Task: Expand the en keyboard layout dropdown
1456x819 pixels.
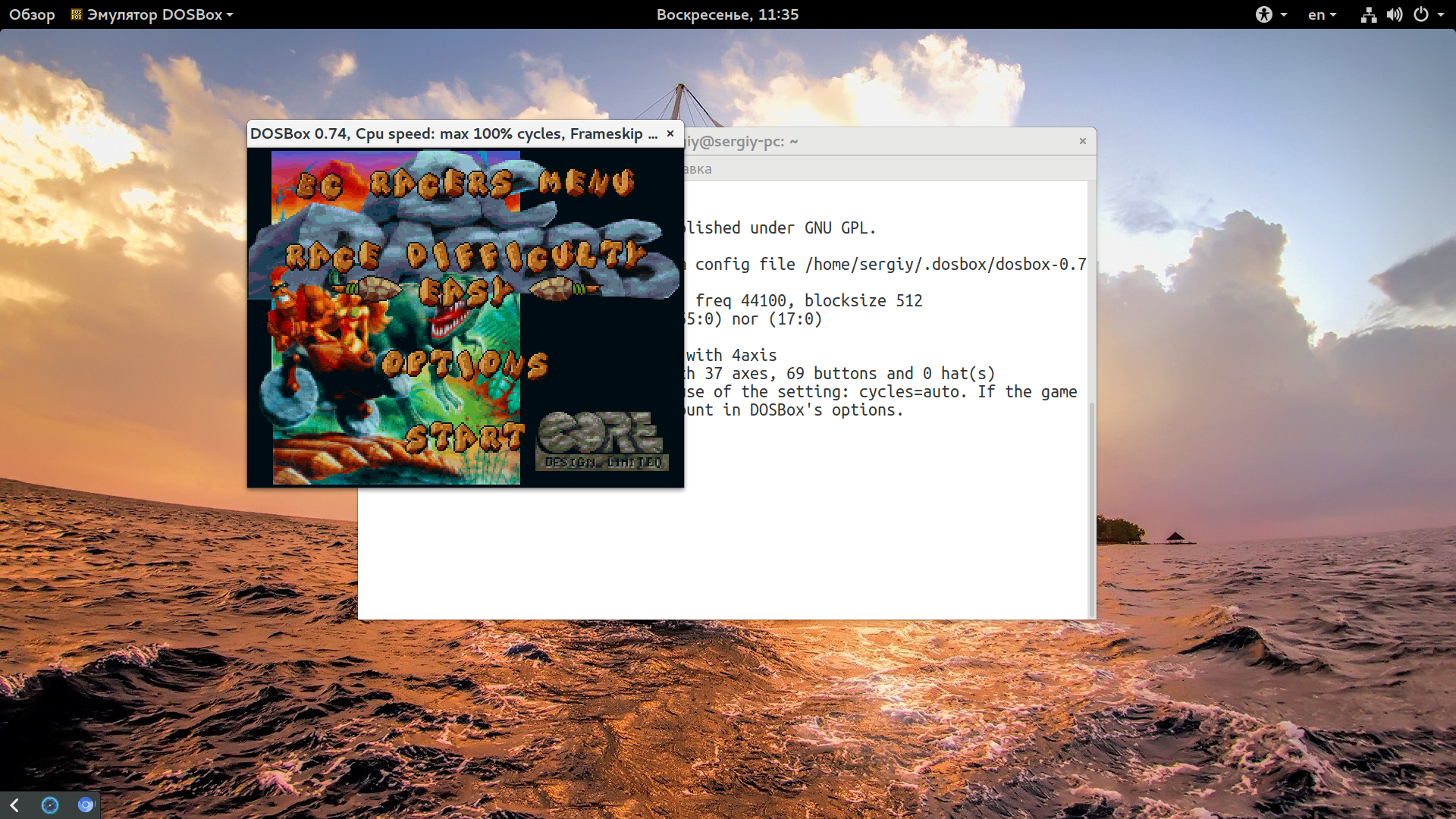Action: tap(1322, 14)
